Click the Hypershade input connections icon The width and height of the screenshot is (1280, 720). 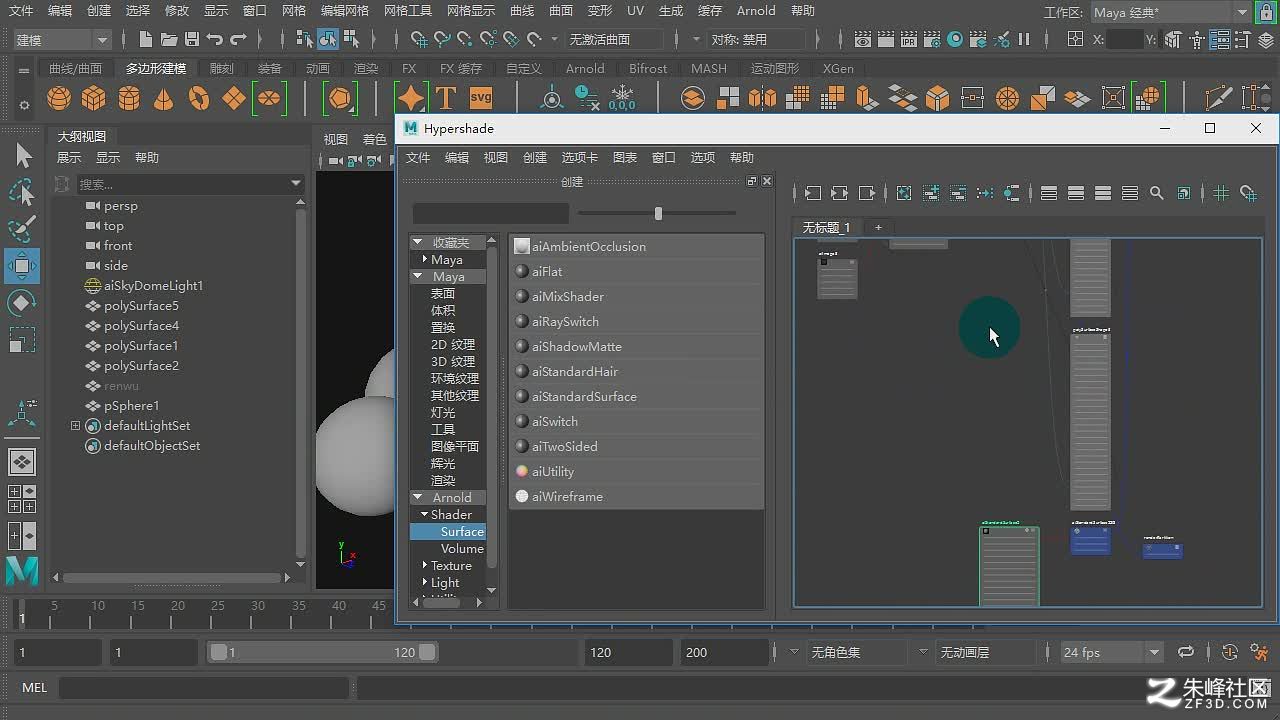[813, 193]
